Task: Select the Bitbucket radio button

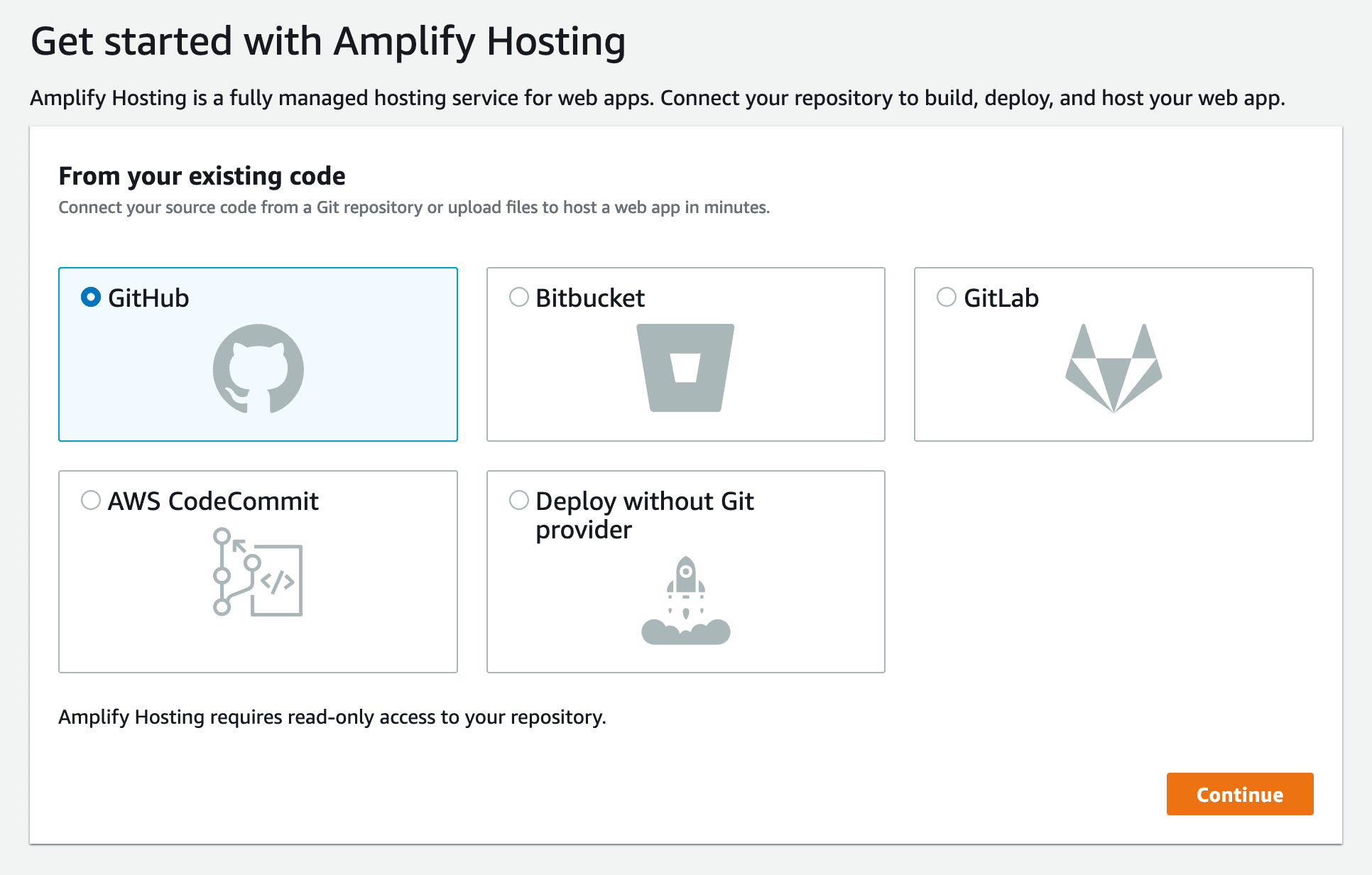Action: click(x=518, y=298)
